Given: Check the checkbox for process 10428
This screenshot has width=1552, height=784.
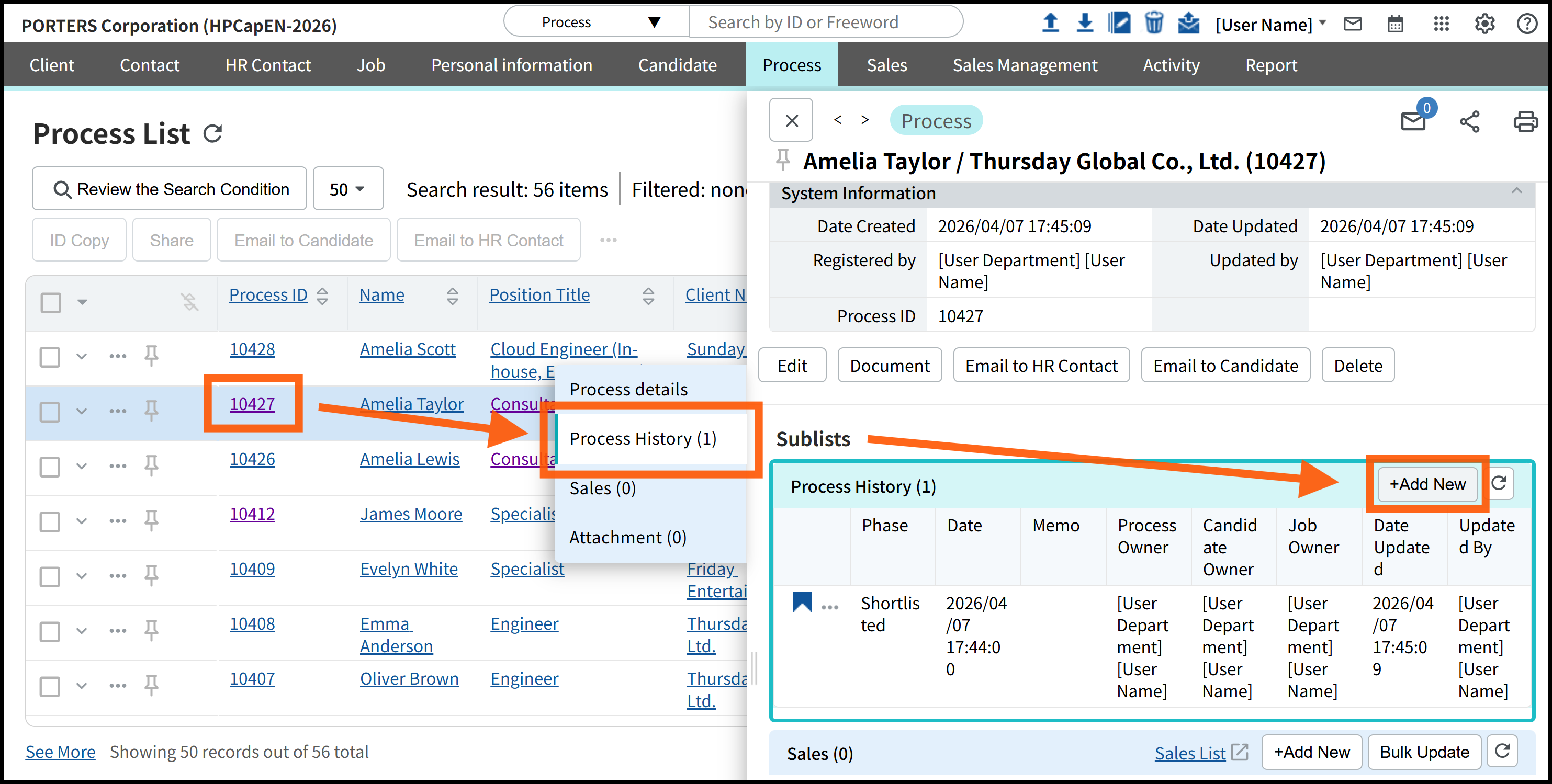Looking at the screenshot, I should (50, 357).
